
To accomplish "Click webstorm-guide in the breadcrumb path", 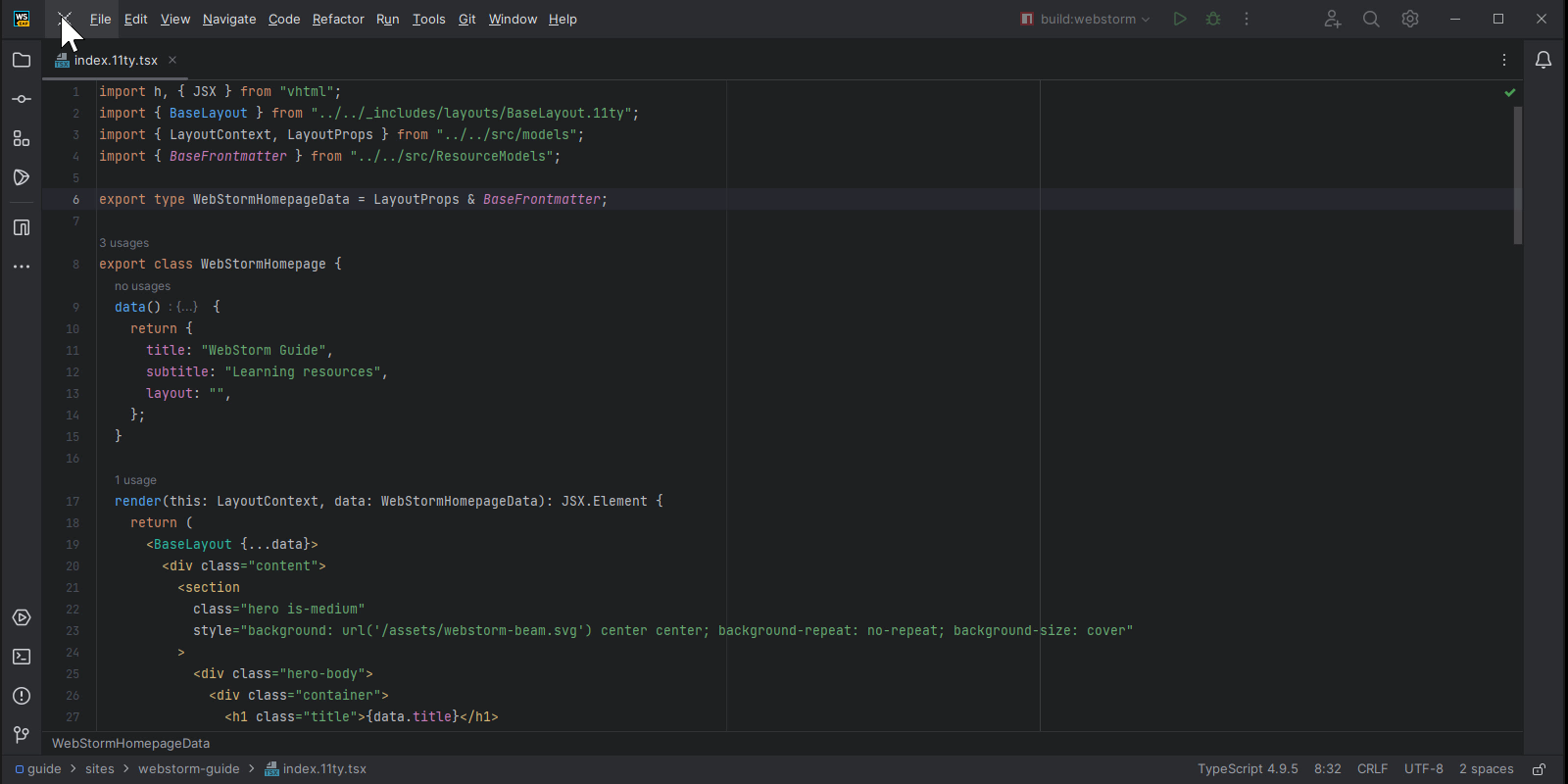I will 188,769.
